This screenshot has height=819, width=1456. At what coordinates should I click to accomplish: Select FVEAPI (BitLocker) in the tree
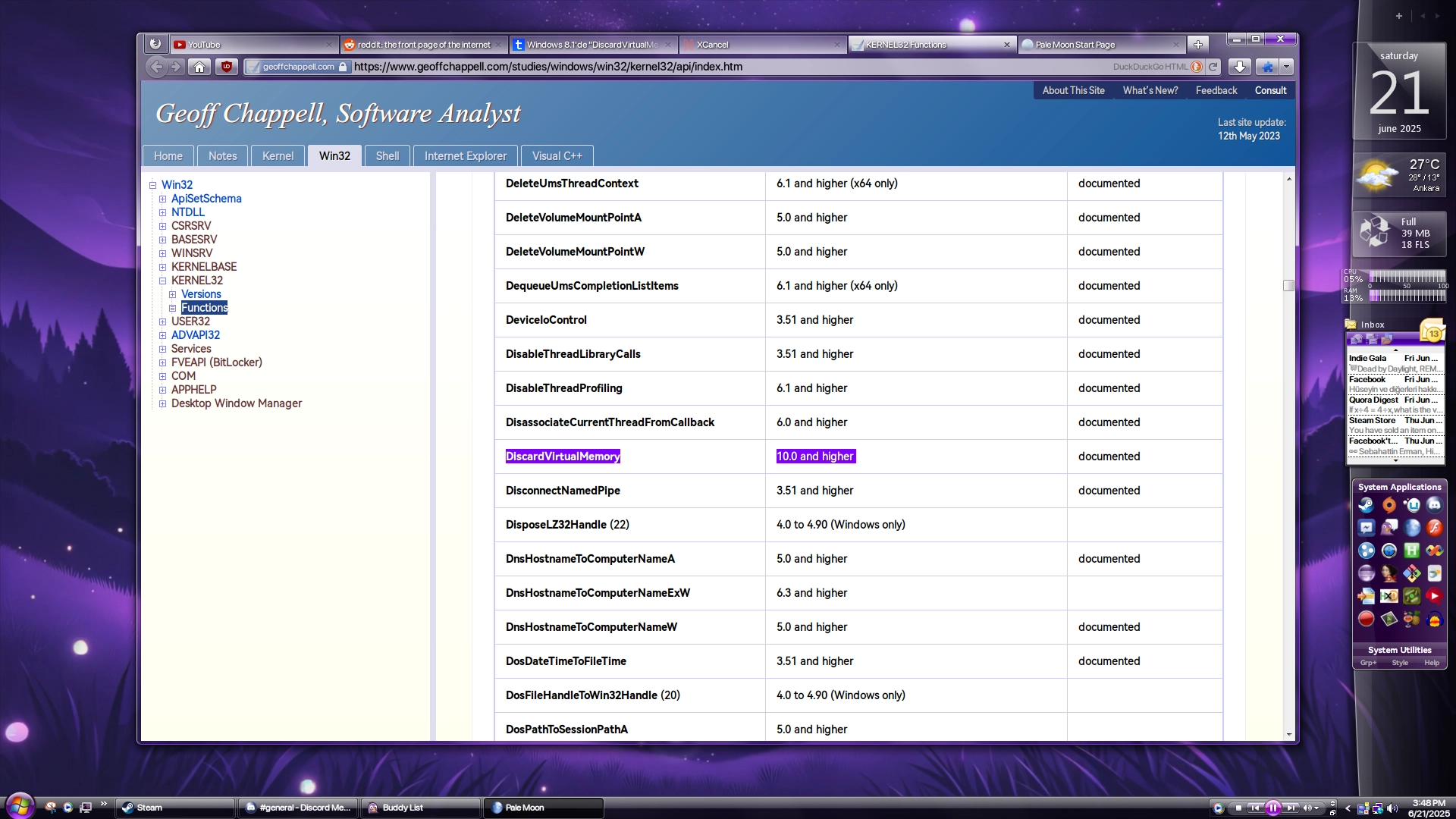tap(217, 362)
